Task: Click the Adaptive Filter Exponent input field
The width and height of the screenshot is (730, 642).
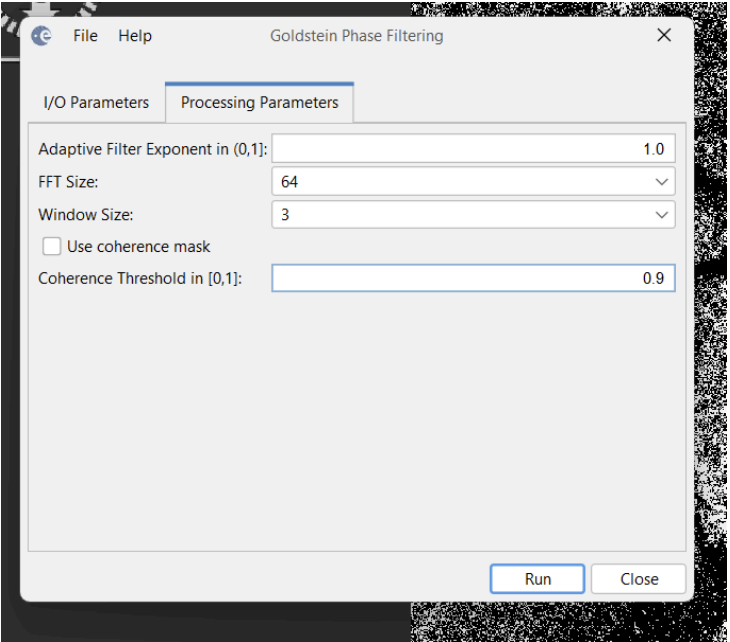Action: click(x=473, y=149)
